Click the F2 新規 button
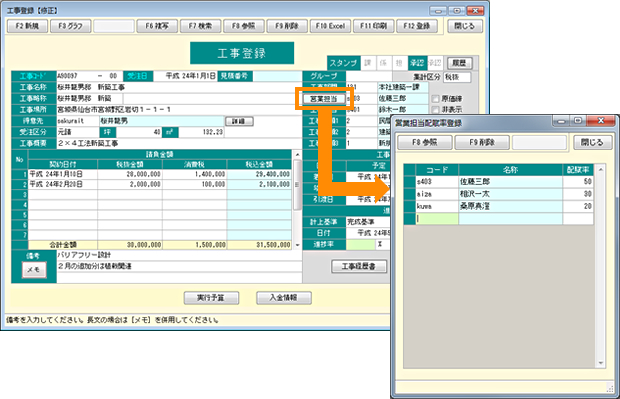The image size is (620, 399). (x=27, y=26)
